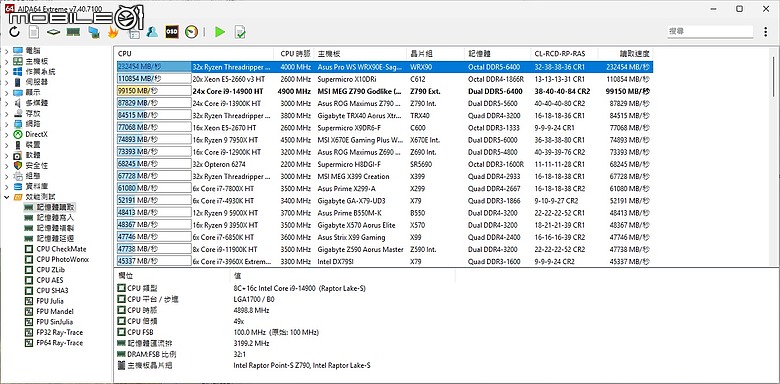This screenshot has height=384, width=780.
Task: Select the 軟體 software item
Action: pyautogui.click(x=33, y=155)
